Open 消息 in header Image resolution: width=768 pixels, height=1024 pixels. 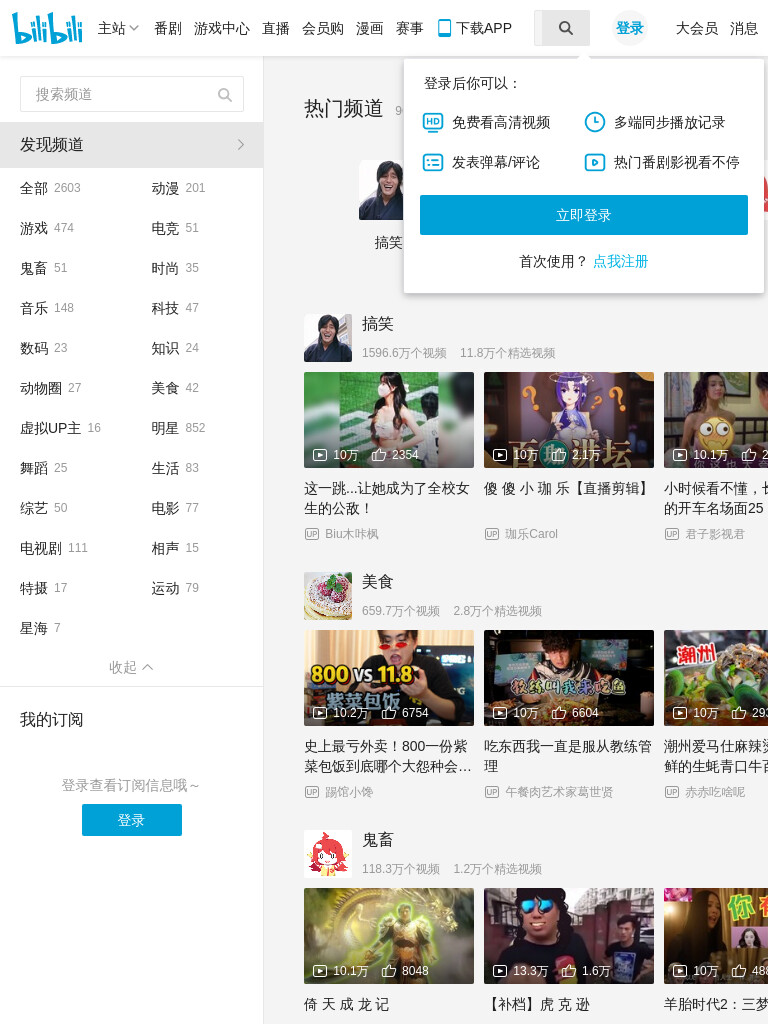(x=744, y=28)
